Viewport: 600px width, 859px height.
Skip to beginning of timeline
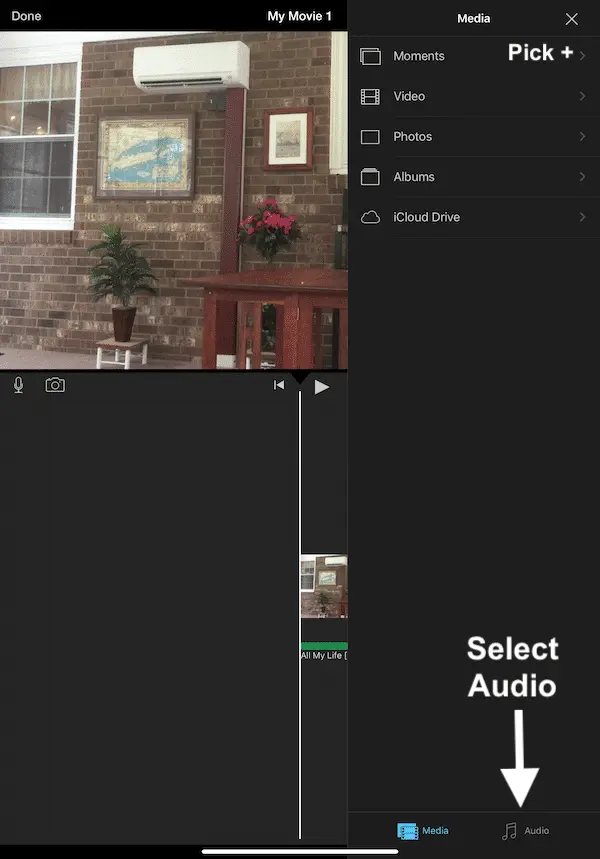pyautogui.click(x=279, y=385)
